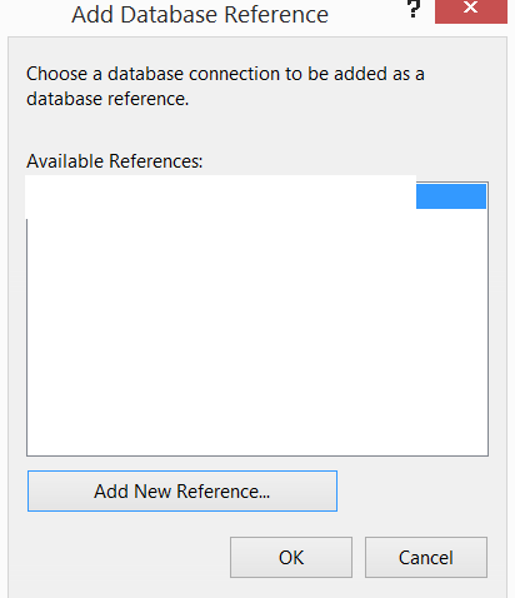Accept the chosen reference by clicking OK
The height and width of the screenshot is (598, 515).
291,557
